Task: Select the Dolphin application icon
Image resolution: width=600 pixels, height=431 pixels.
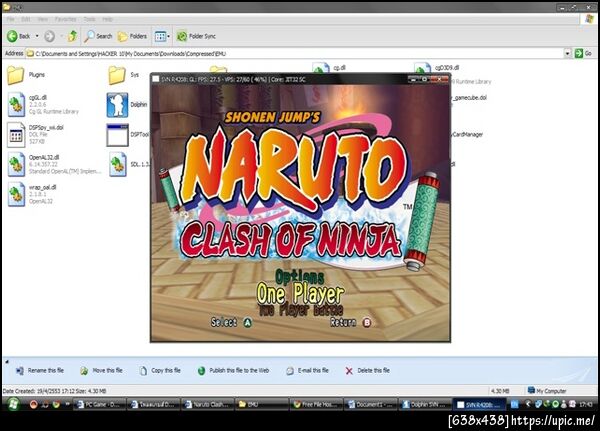Action: pos(117,104)
